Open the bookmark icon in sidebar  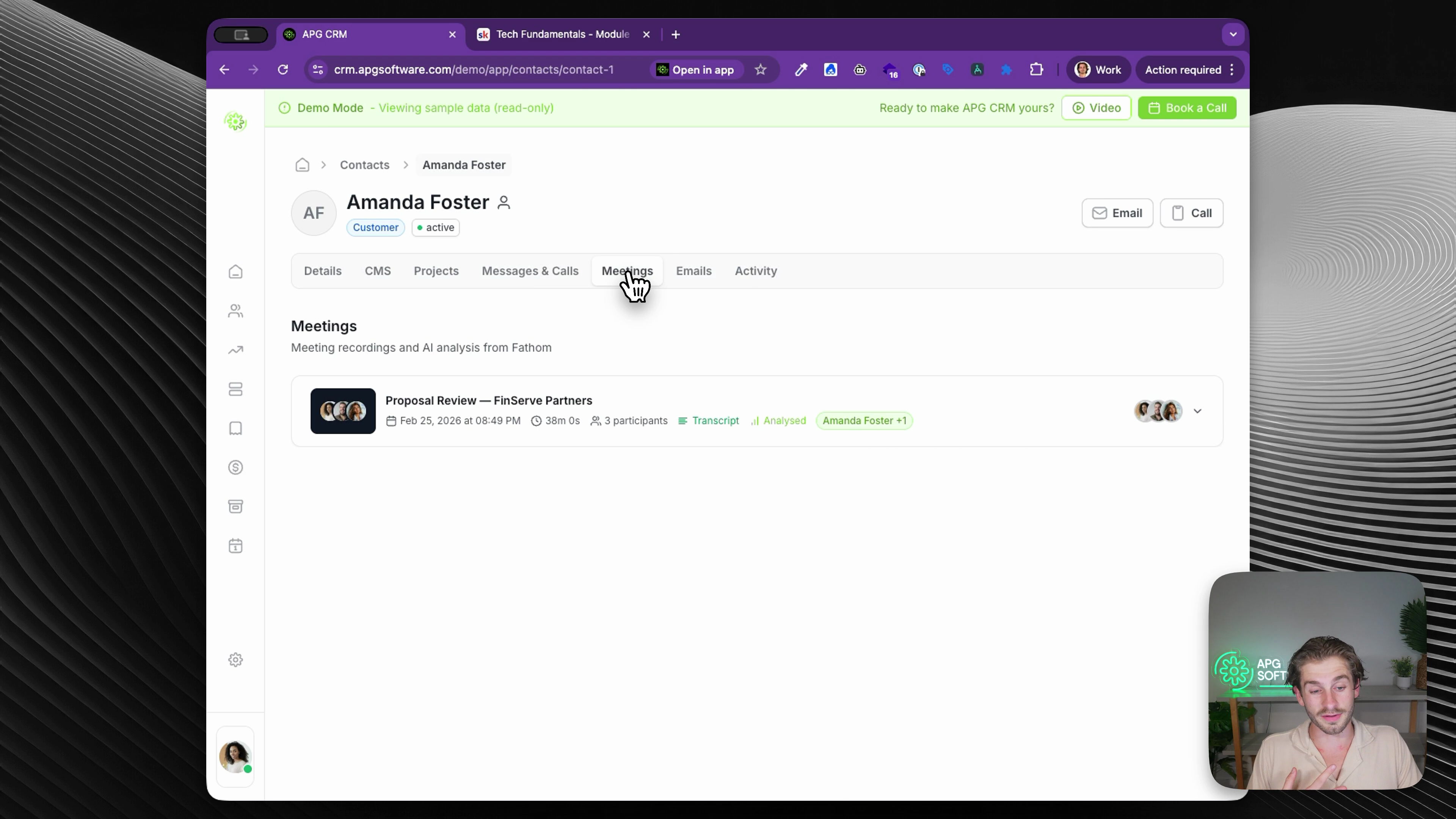click(235, 428)
